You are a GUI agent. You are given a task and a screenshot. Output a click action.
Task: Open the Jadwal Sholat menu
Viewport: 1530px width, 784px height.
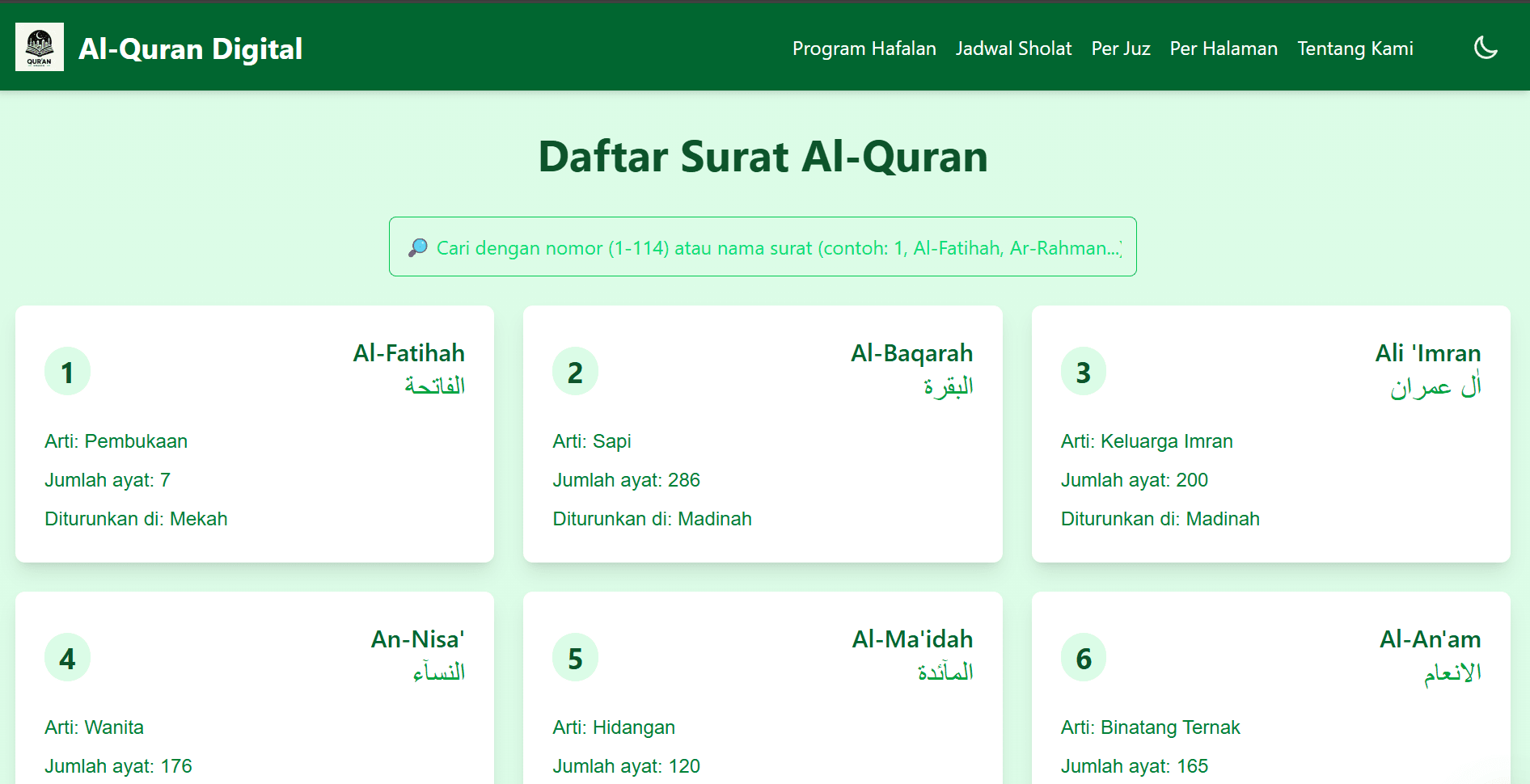(1013, 48)
